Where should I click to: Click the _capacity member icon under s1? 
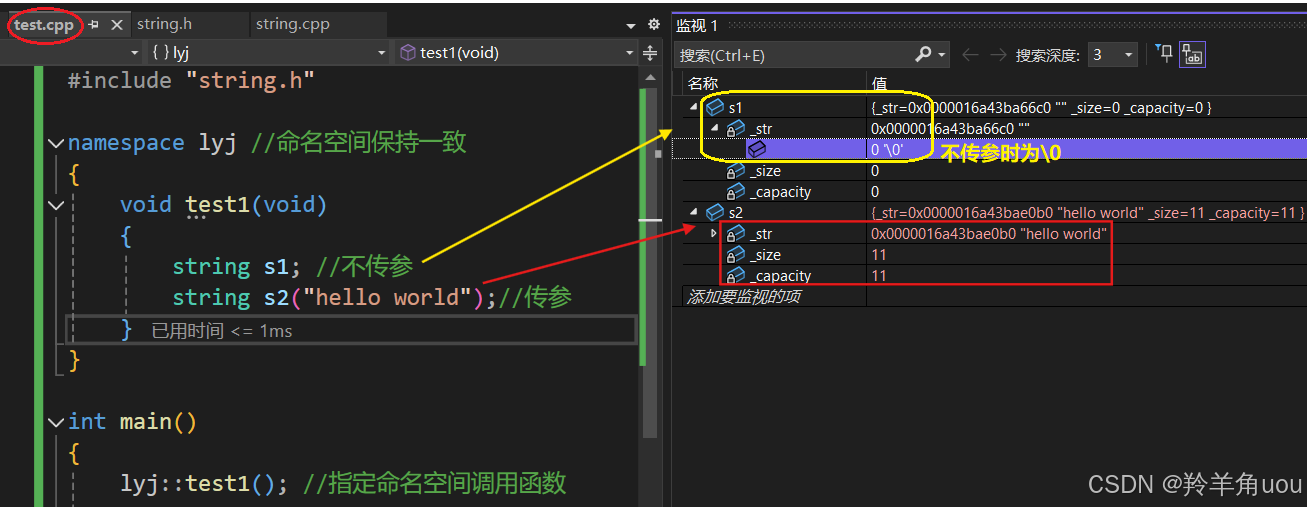736,192
